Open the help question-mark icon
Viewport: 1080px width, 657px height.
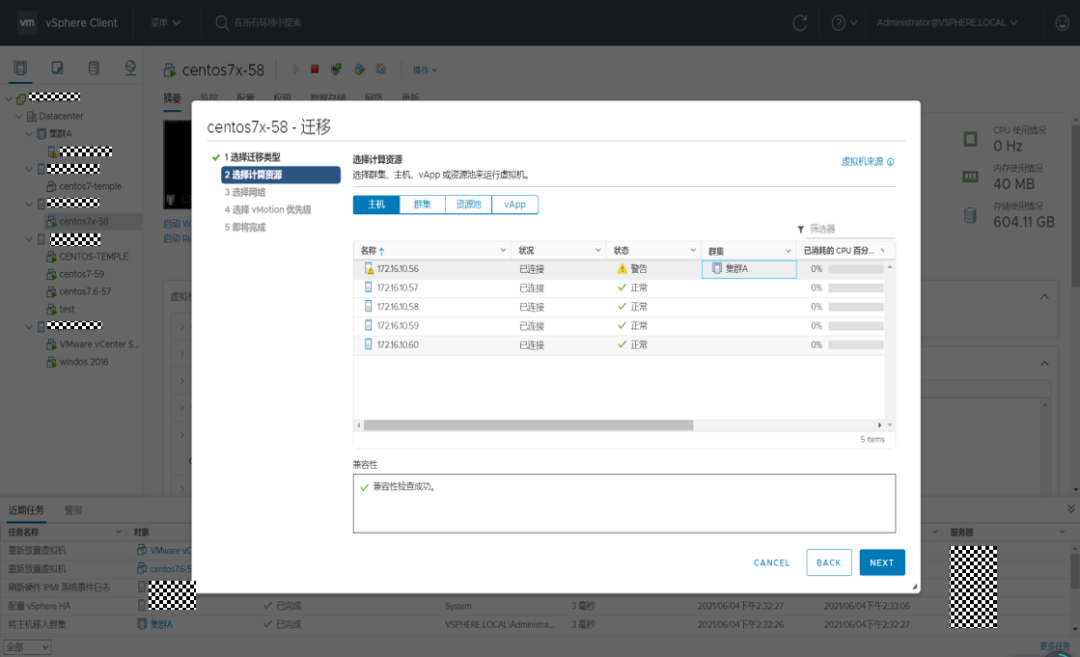click(838, 23)
